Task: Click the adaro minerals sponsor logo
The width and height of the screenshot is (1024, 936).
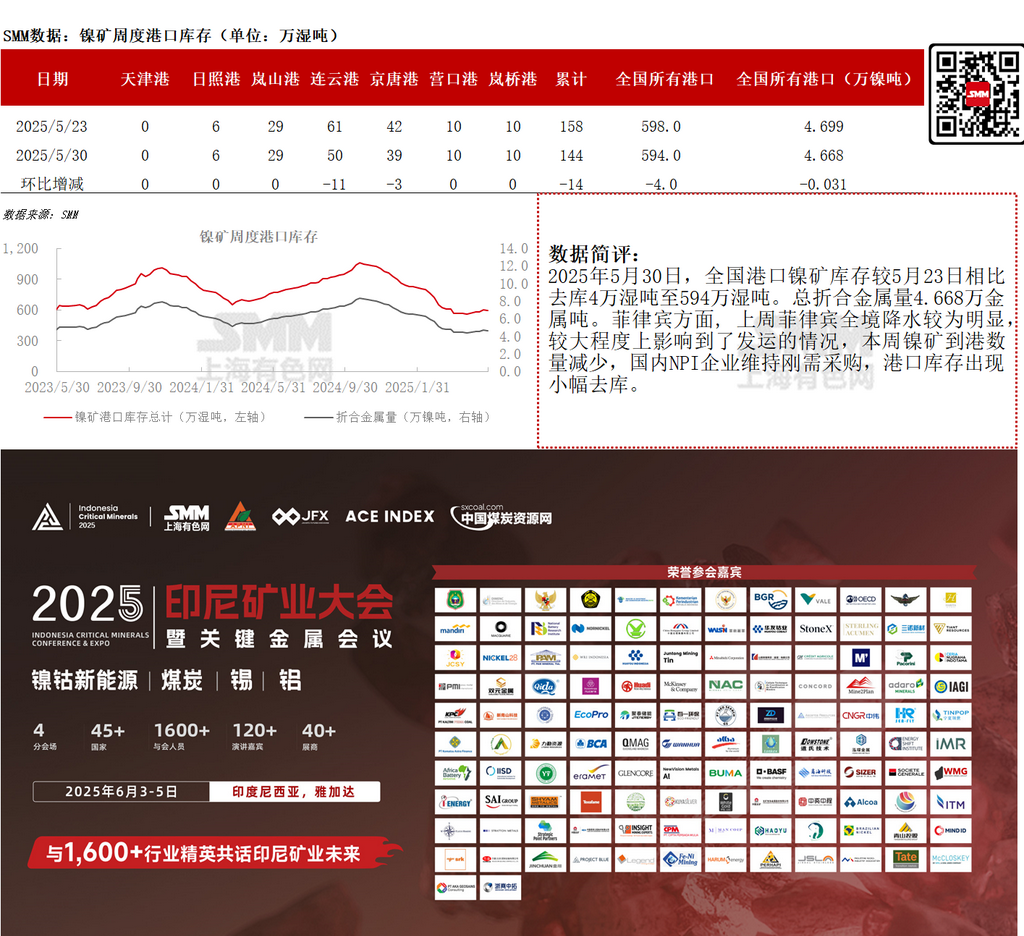Action: pyautogui.click(x=906, y=686)
